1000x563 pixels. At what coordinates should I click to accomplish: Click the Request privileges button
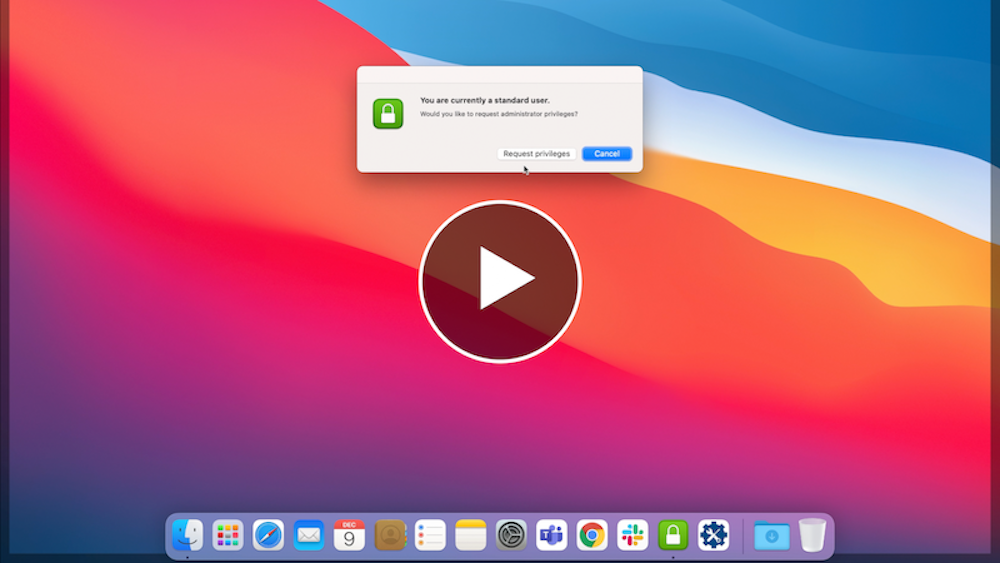536,154
